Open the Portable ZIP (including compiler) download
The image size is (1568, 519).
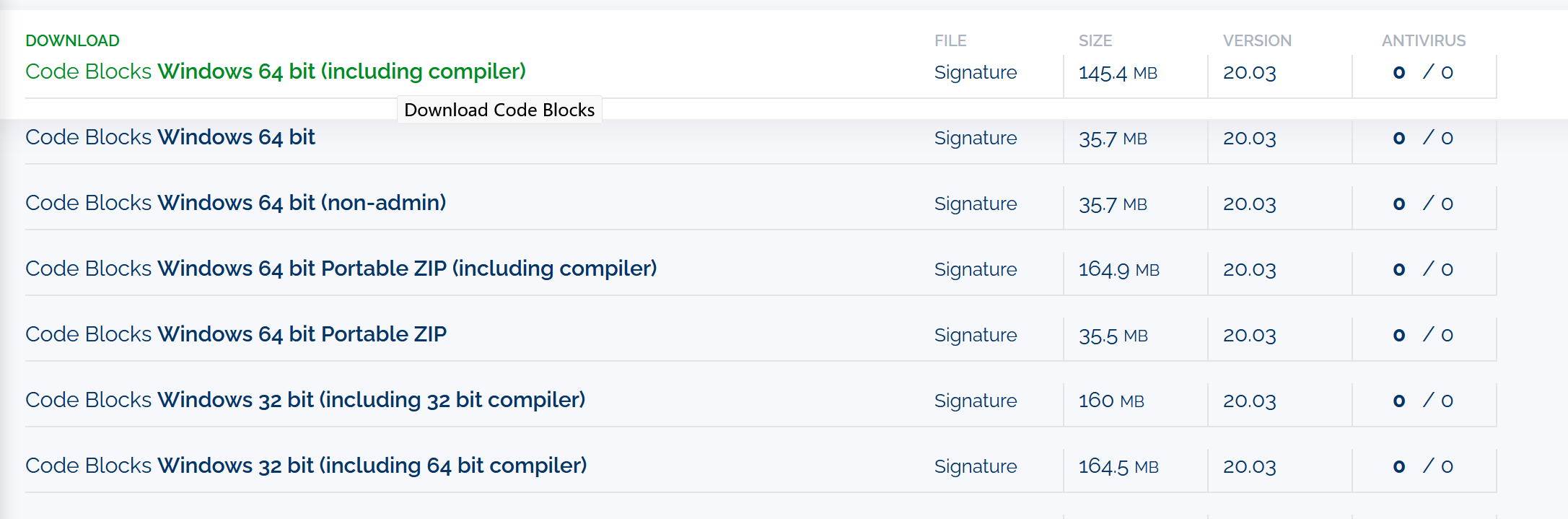click(x=341, y=269)
